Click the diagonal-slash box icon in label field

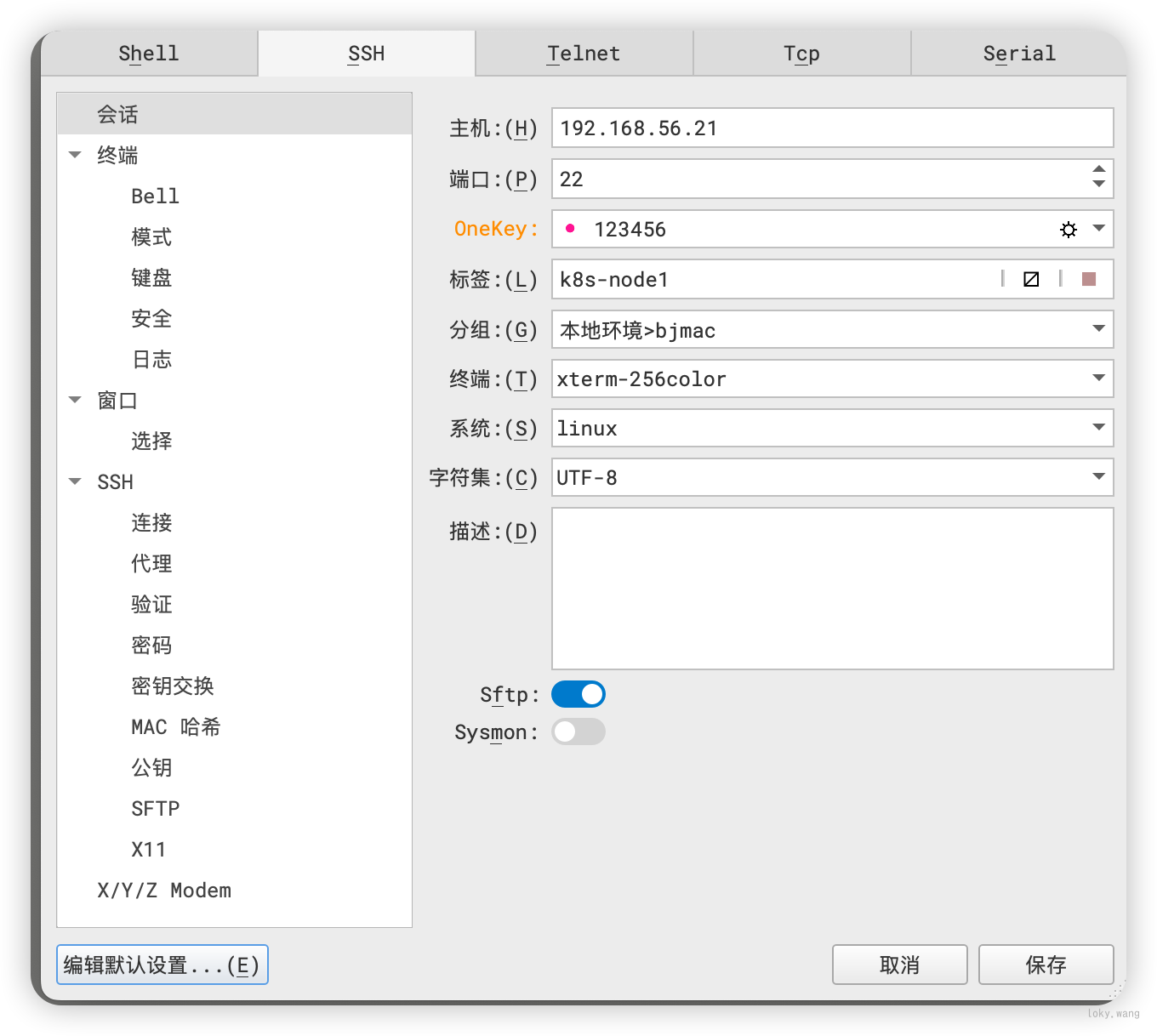coord(1031,279)
